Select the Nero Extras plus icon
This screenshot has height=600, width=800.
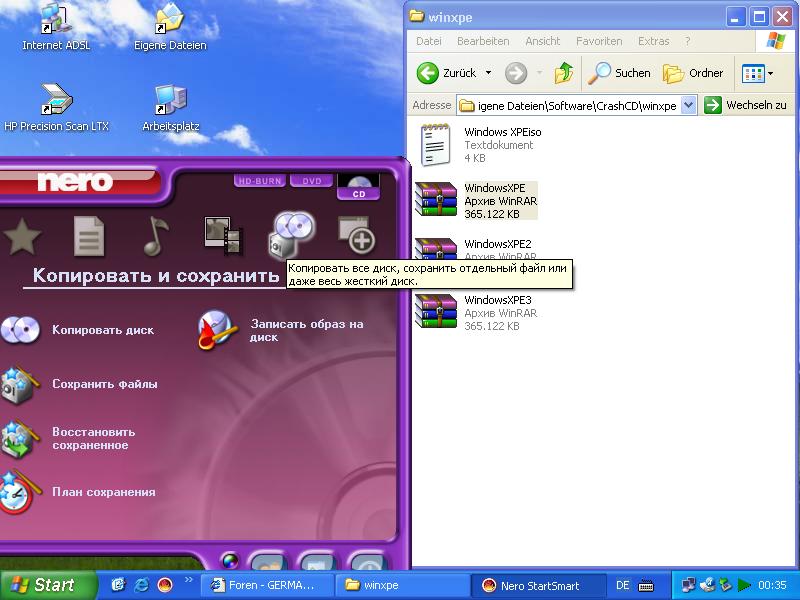pyautogui.click(x=357, y=236)
